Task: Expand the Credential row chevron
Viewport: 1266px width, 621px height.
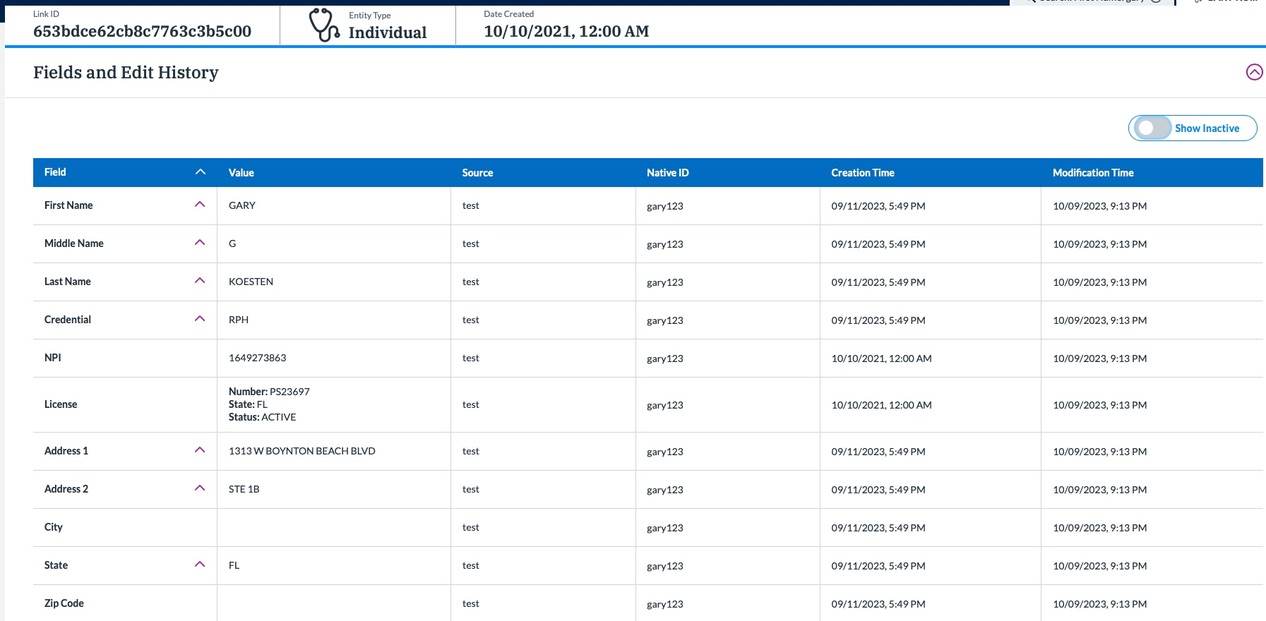Action: tap(200, 319)
